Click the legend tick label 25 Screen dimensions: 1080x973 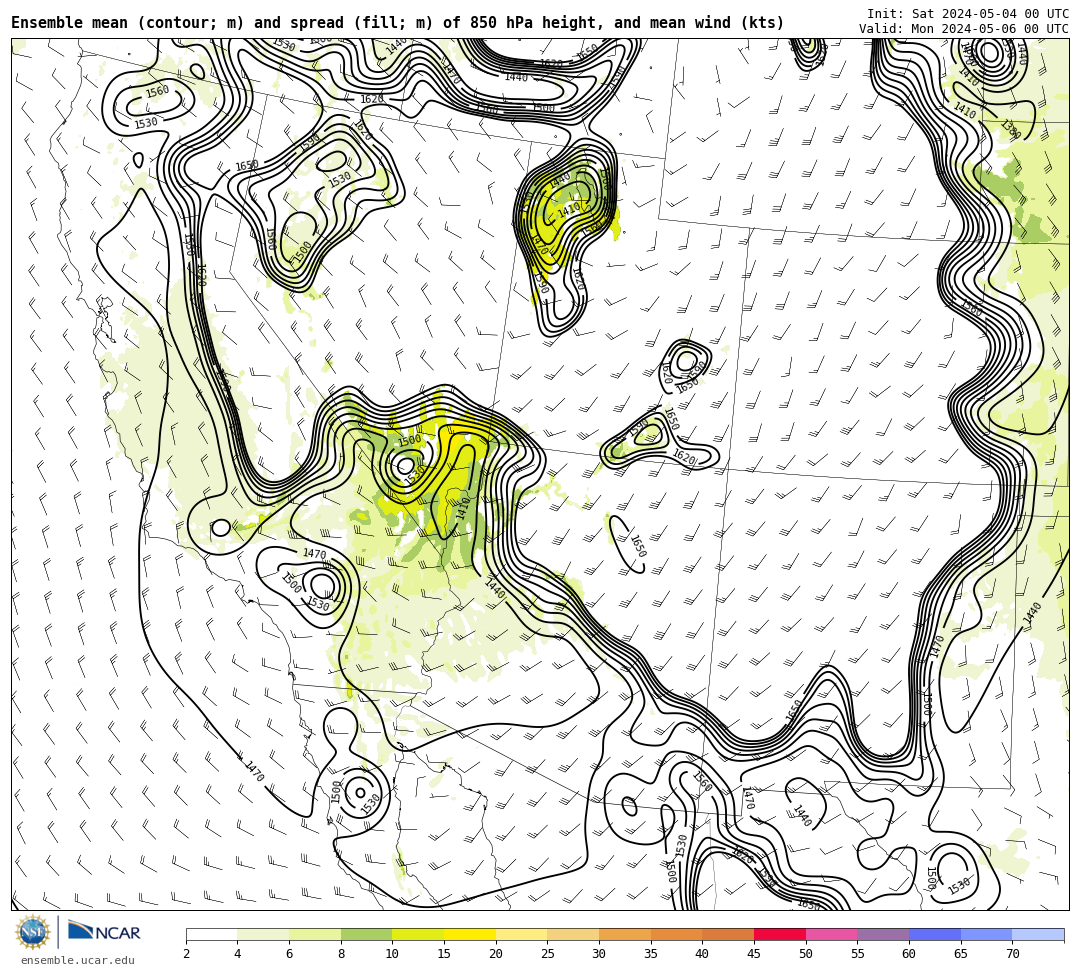point(548,954)
